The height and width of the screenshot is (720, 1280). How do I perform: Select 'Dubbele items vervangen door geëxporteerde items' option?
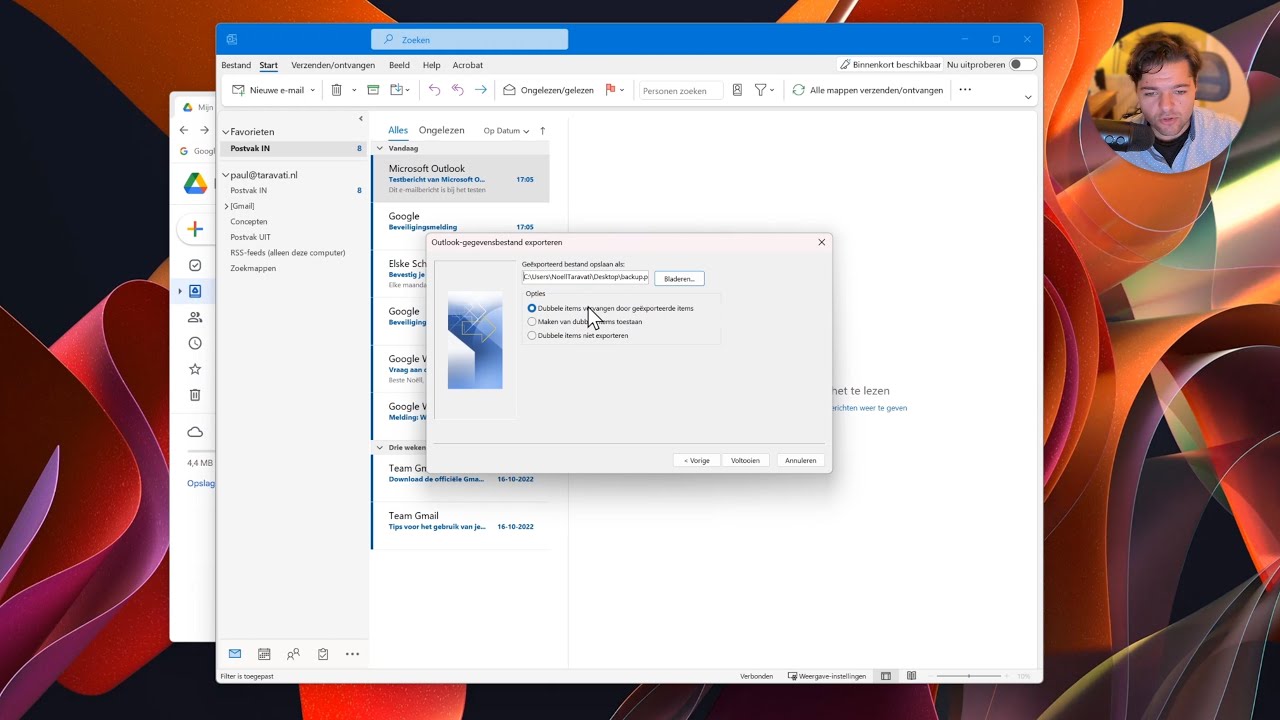pyautogui.click(x=610, y=308)
